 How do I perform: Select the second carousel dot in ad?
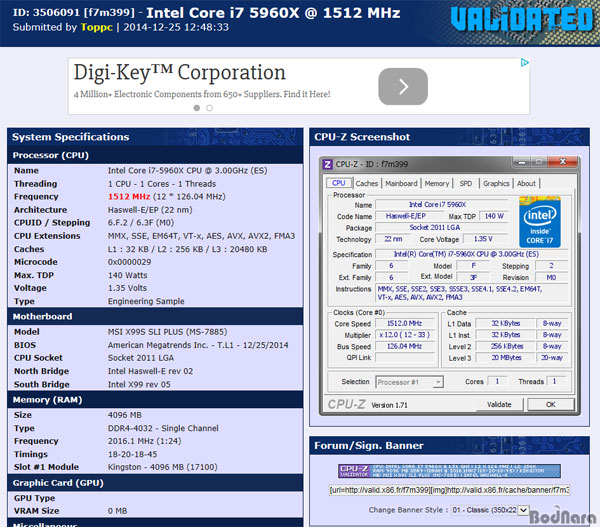(x=209, y=108)
